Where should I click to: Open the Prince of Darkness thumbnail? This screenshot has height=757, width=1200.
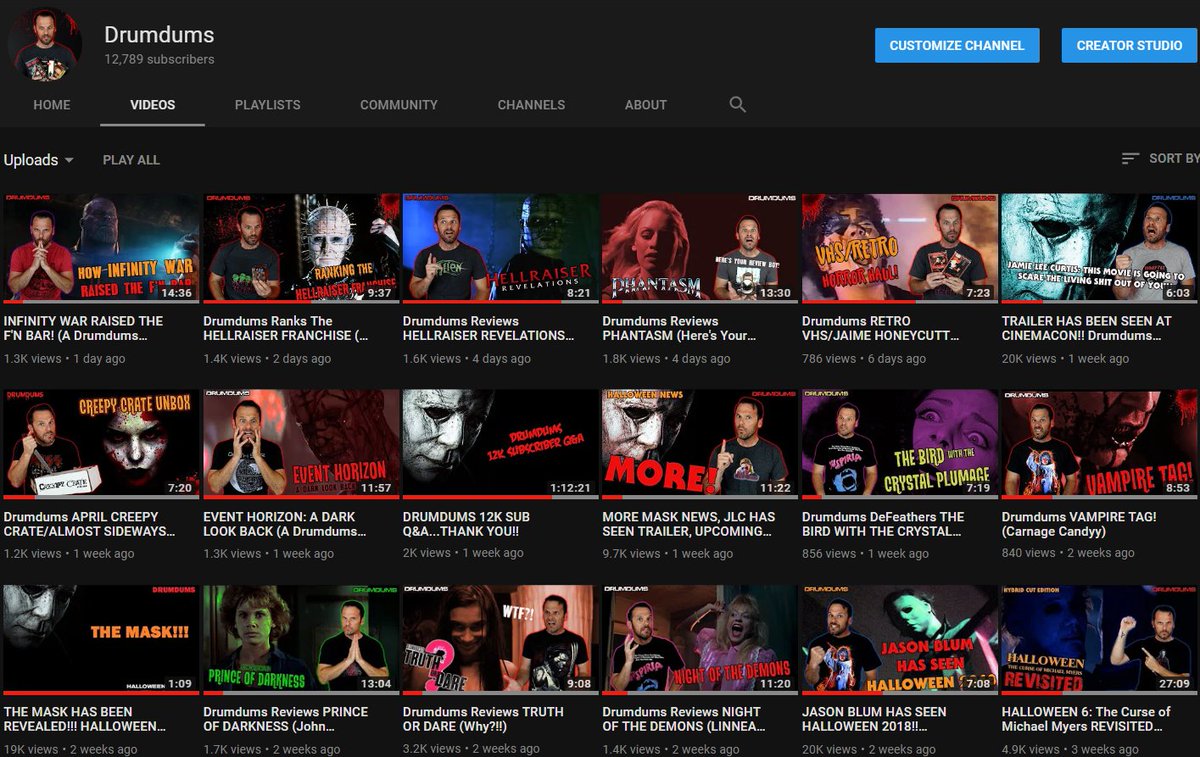(x=301, y=640)
